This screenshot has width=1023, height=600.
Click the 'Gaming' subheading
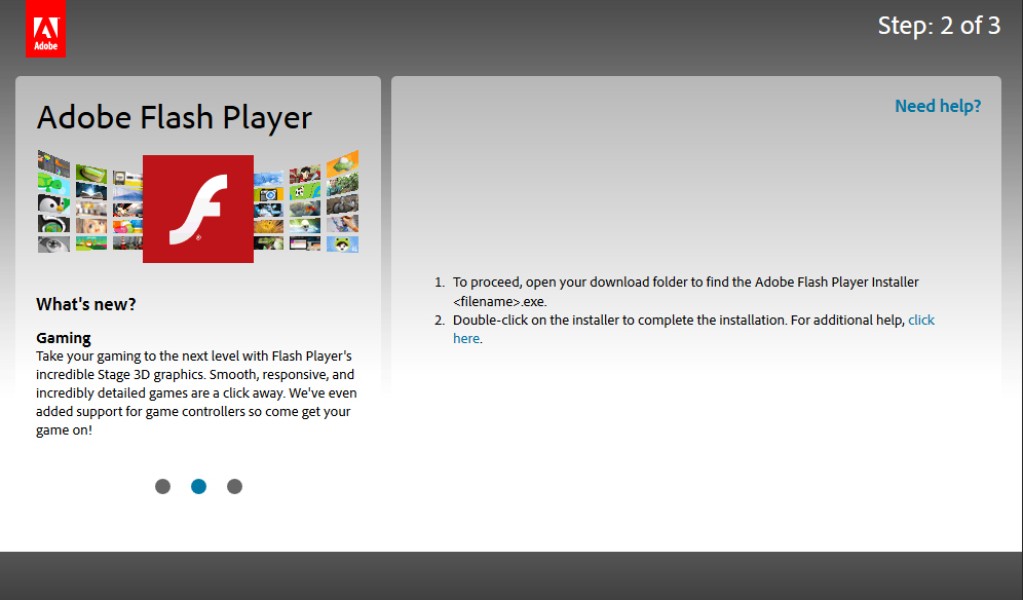coord(63,338)
